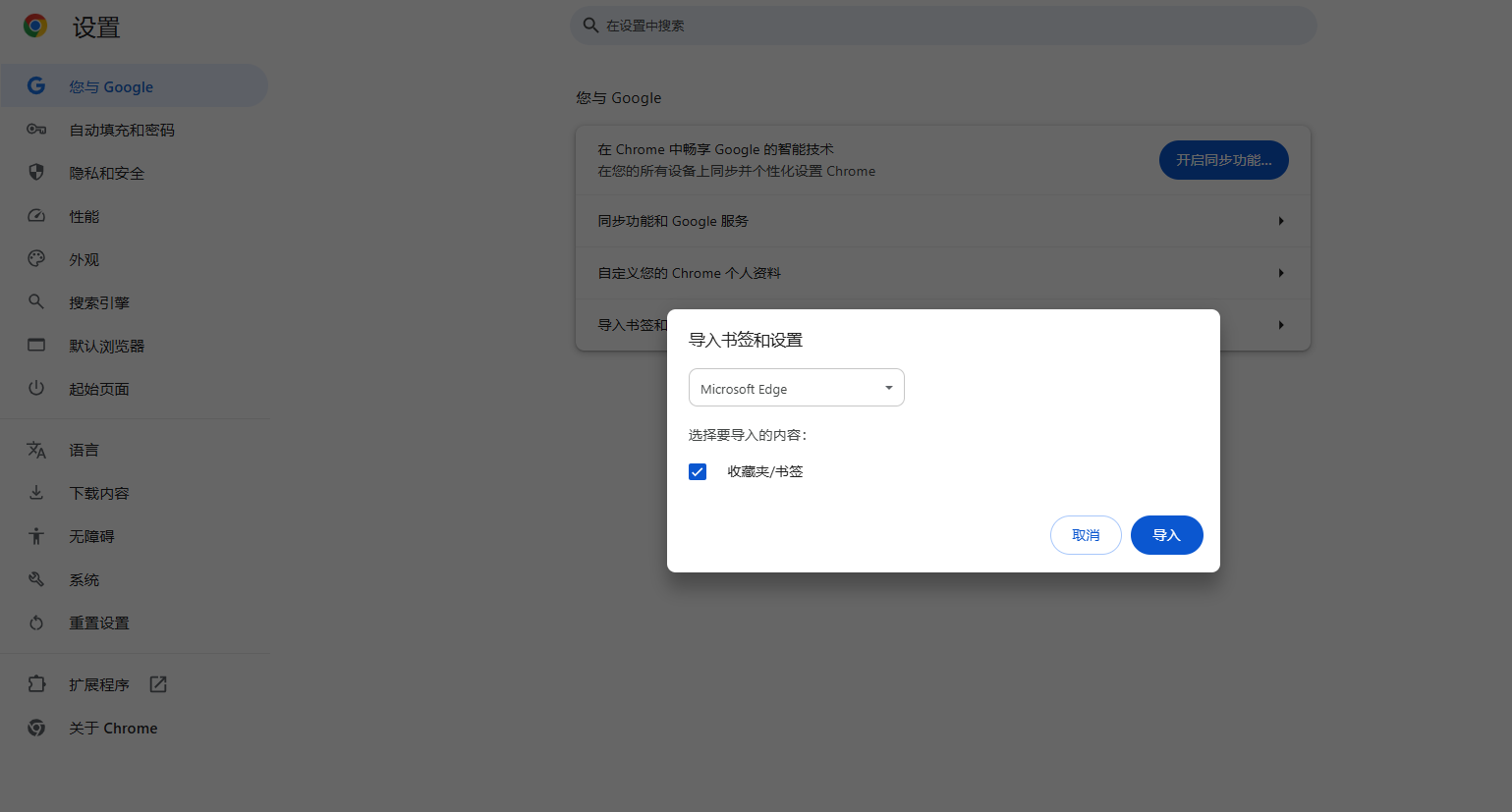Image resolution: width=1512 pixels, height=812 pixels.
Task: Click the startup power icon
Action: (x=36, y=388)
